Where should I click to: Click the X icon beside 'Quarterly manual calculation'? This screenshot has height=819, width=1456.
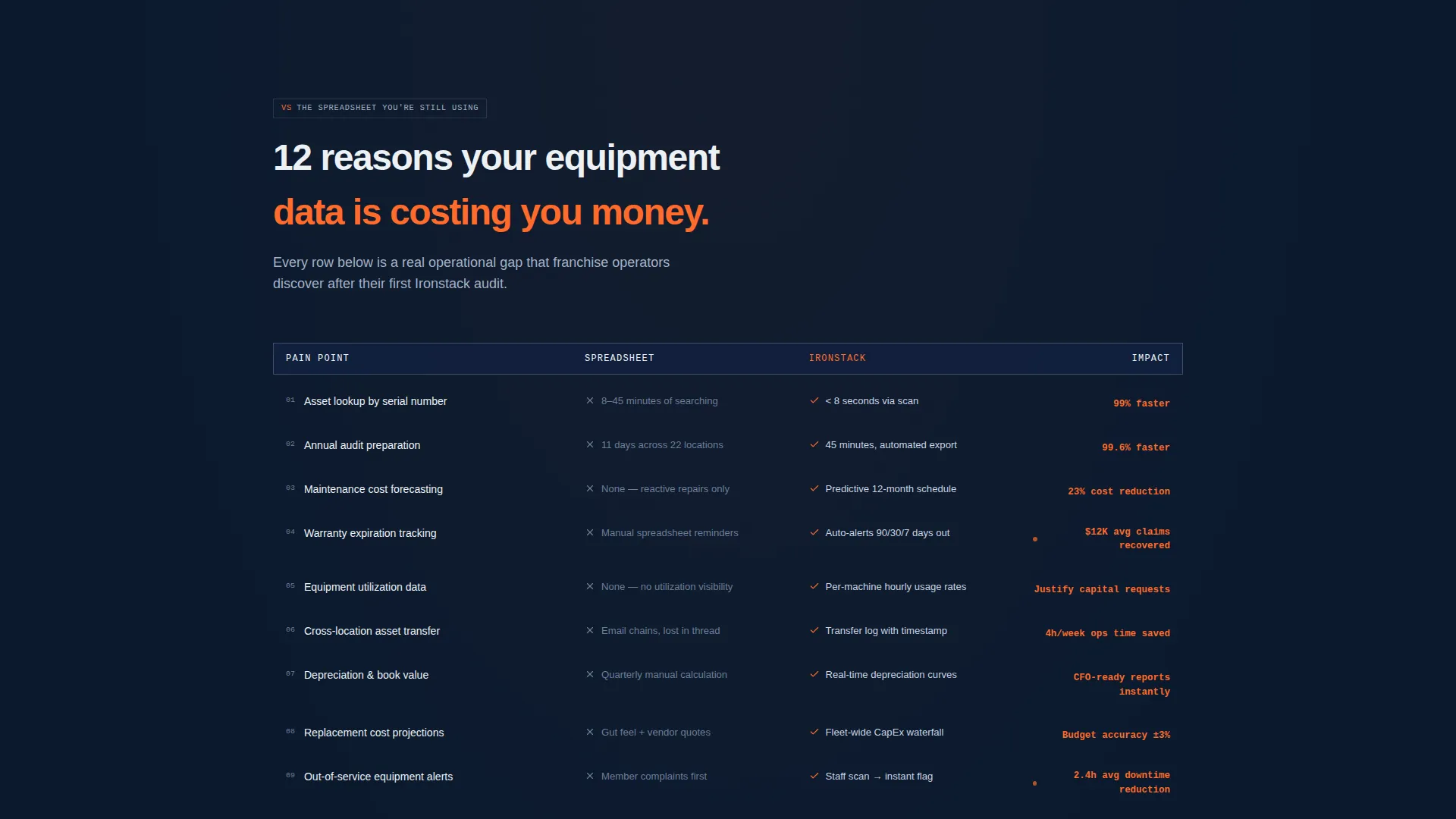[590, 674]
